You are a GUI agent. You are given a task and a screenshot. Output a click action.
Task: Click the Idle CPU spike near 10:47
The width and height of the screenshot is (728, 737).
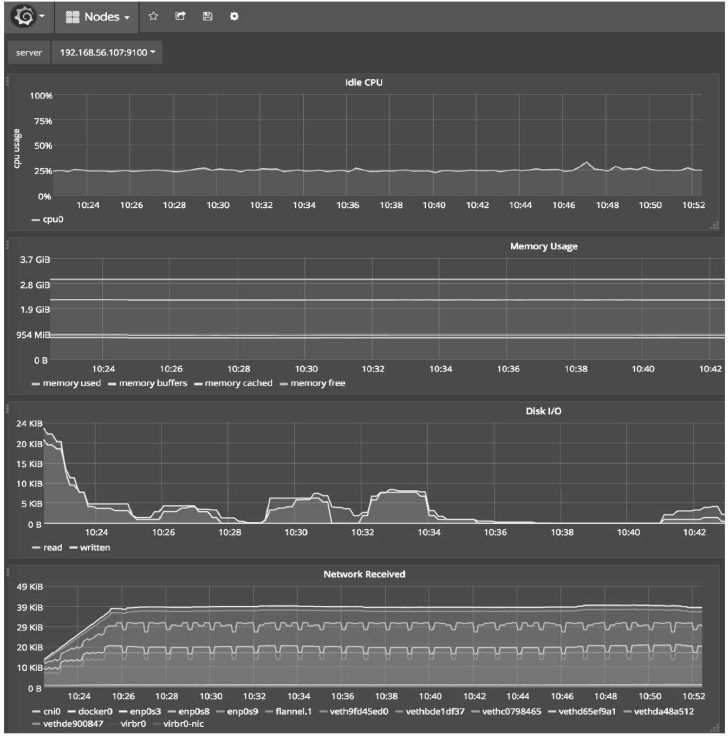[586, 163]
